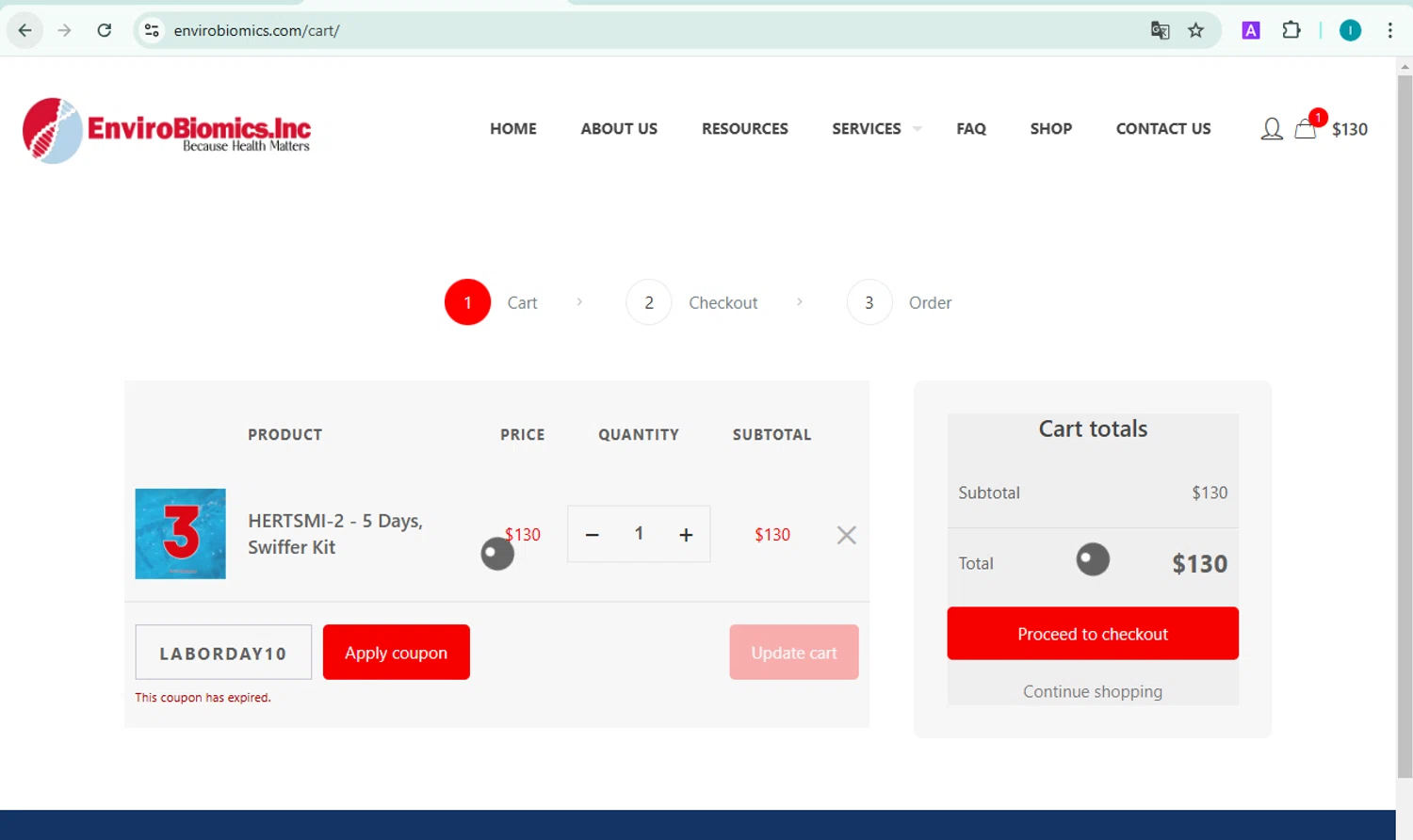Open the extensions puzzle icon
This screenshot has width=1413, height=840.
pyautogui.click(x=1291, y=30)
